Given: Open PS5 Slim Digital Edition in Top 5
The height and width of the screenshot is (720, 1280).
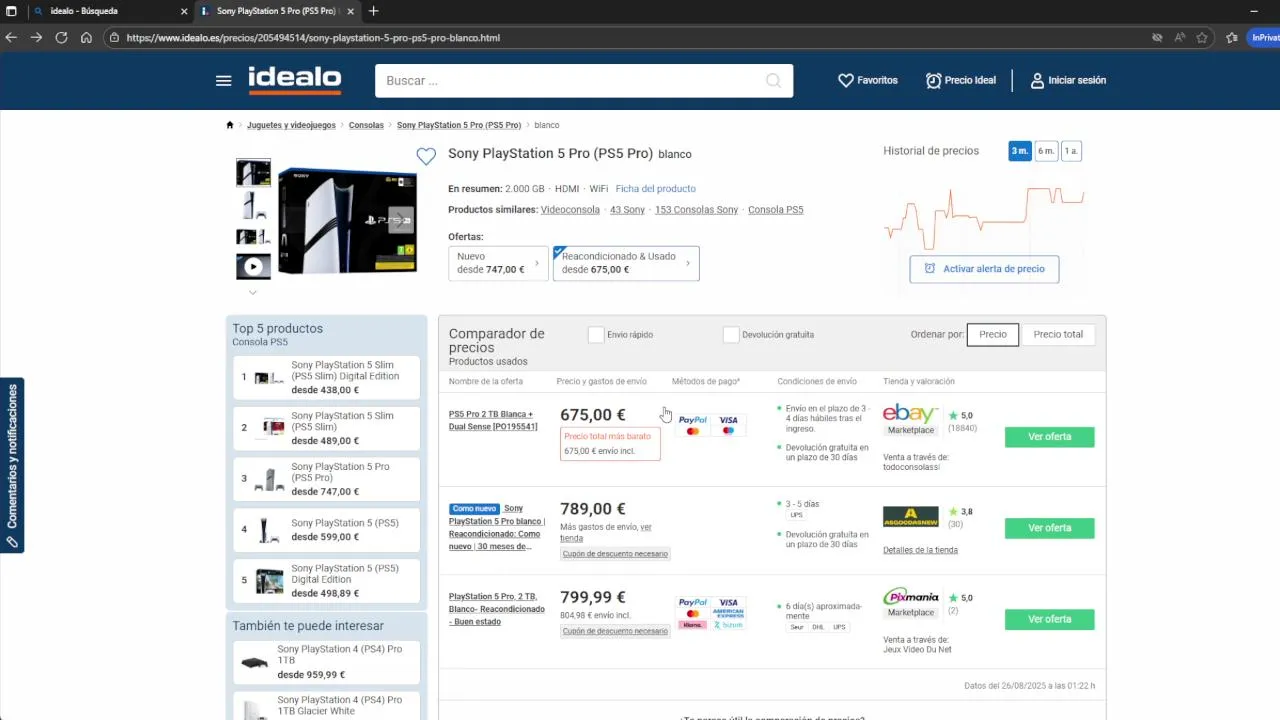Looking at the screenshot, I should tap(326, 378).
